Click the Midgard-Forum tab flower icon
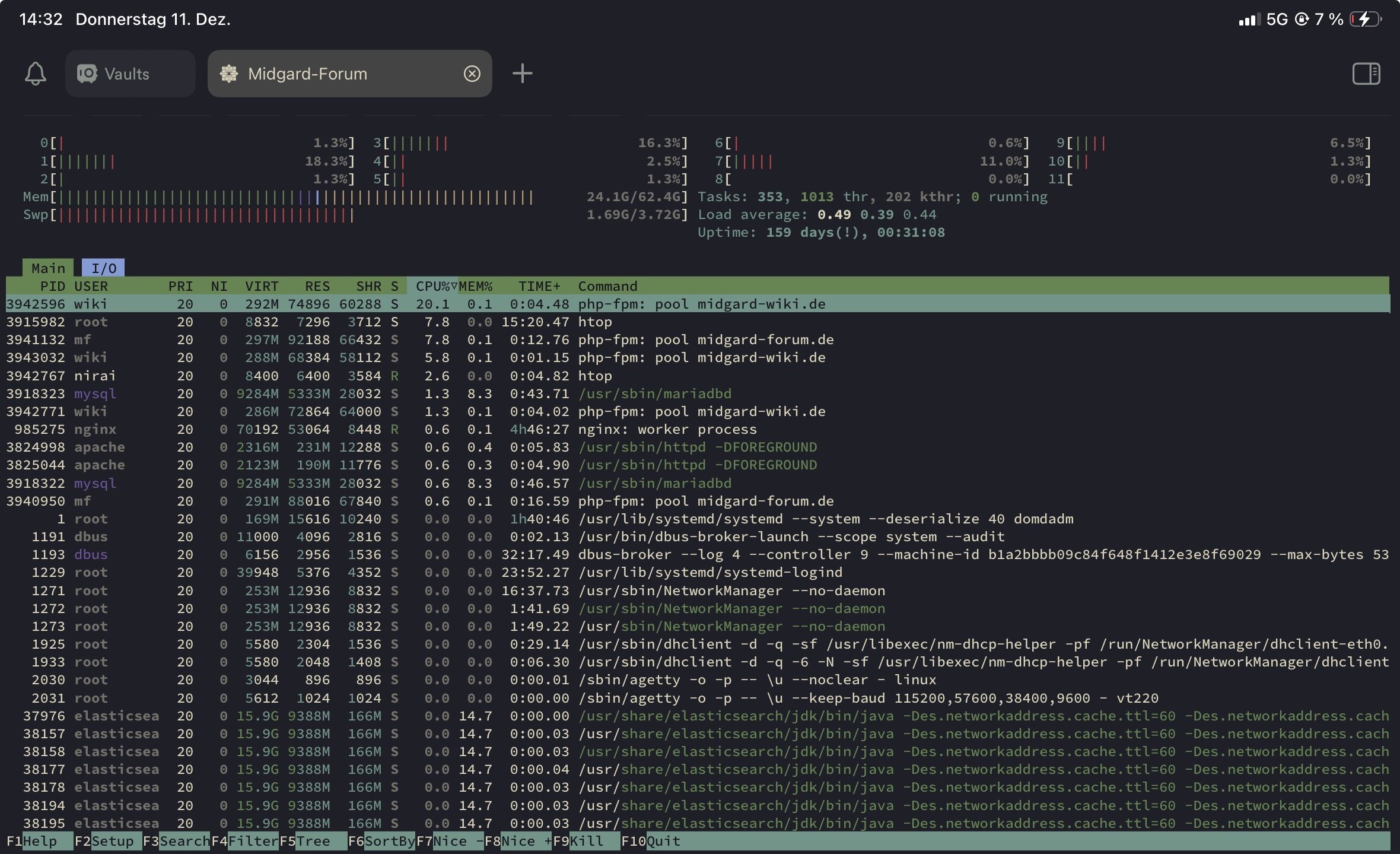Screen dimensions: 1400x854 pyautogui.click(x=229, y=74)
